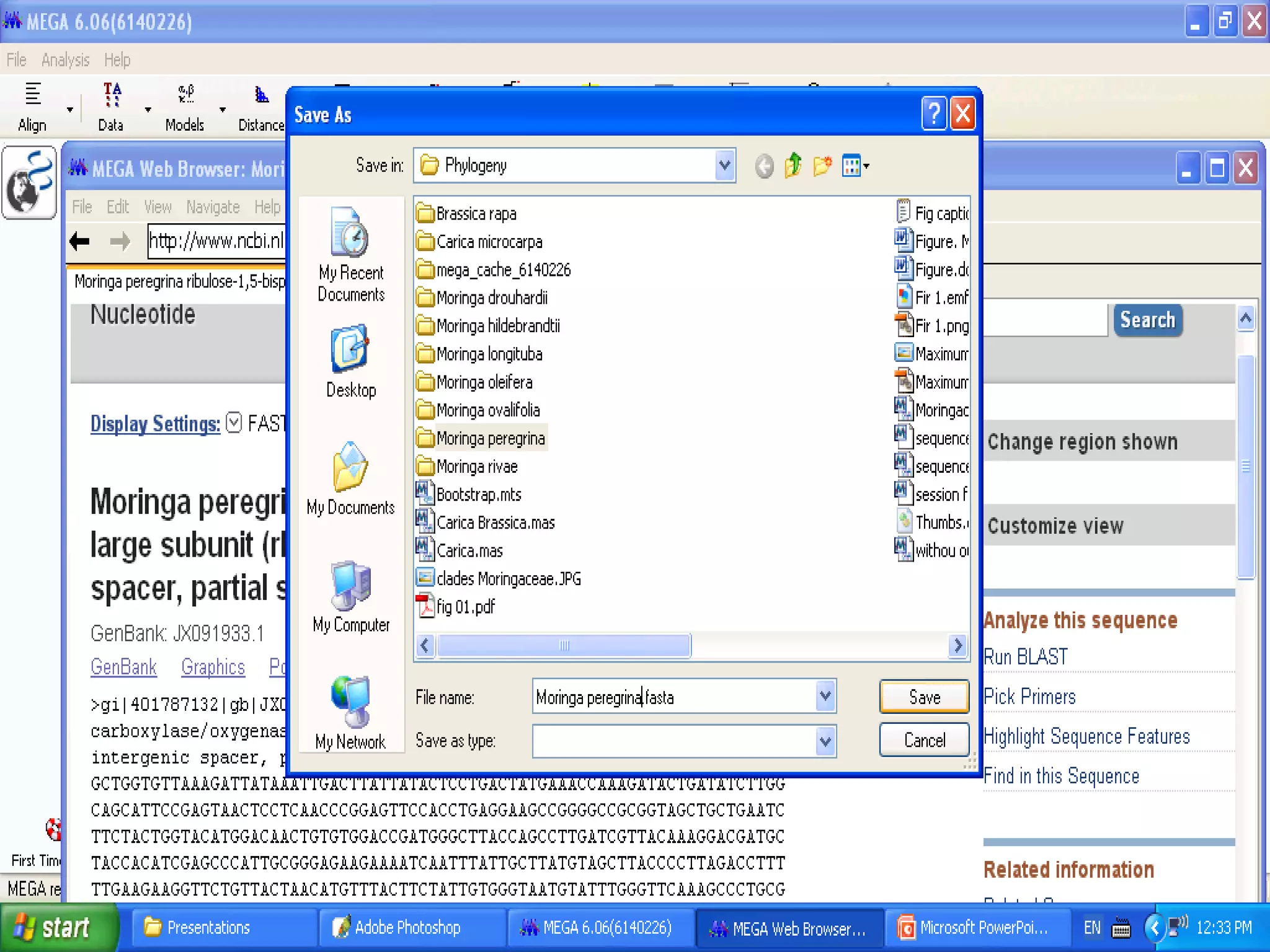Click the Save button
Viewport: 1270px width, 952px height.
(924, 697)
